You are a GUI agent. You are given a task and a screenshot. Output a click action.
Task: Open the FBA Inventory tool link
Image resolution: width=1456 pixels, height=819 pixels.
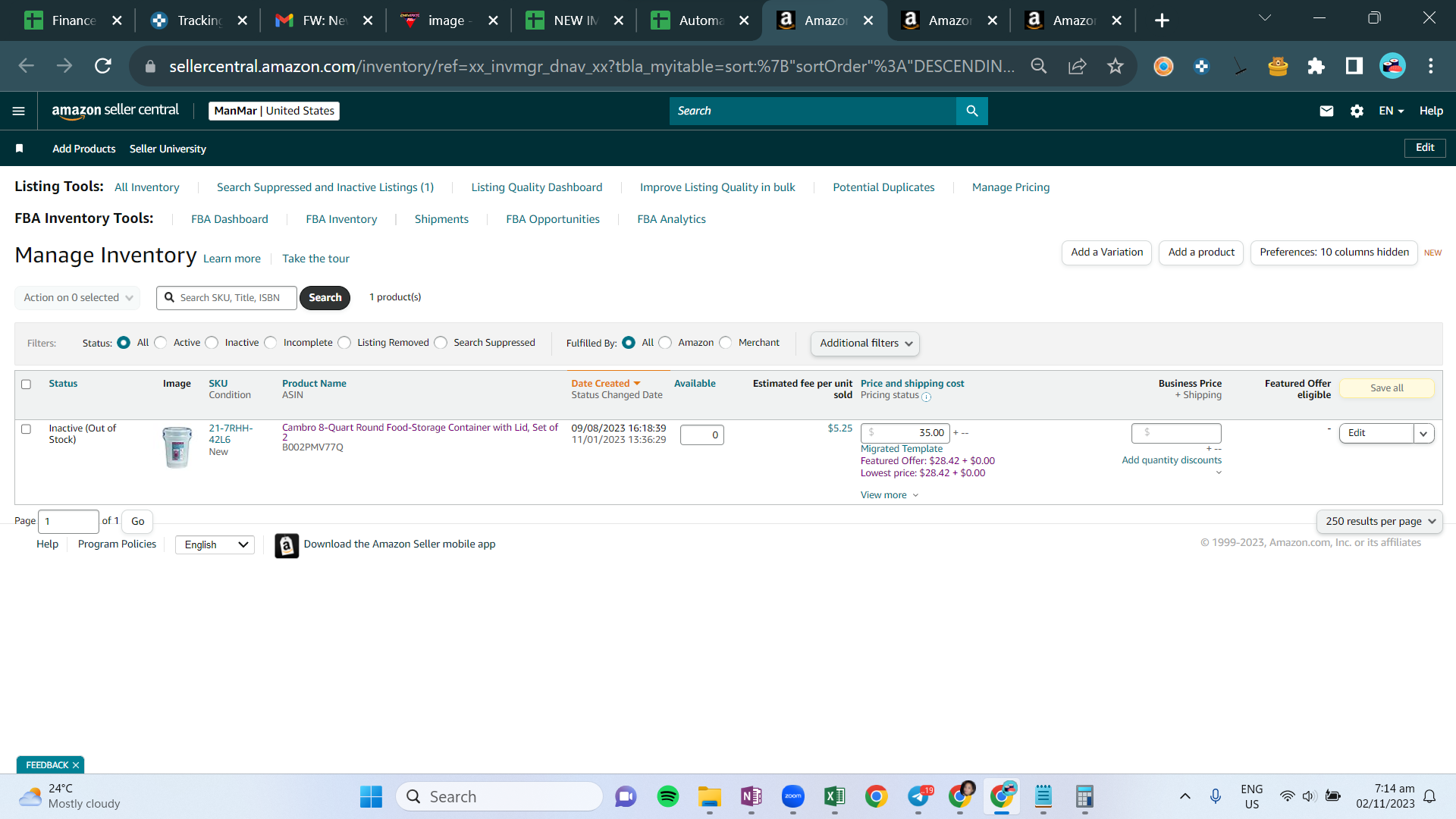[341, 219]
